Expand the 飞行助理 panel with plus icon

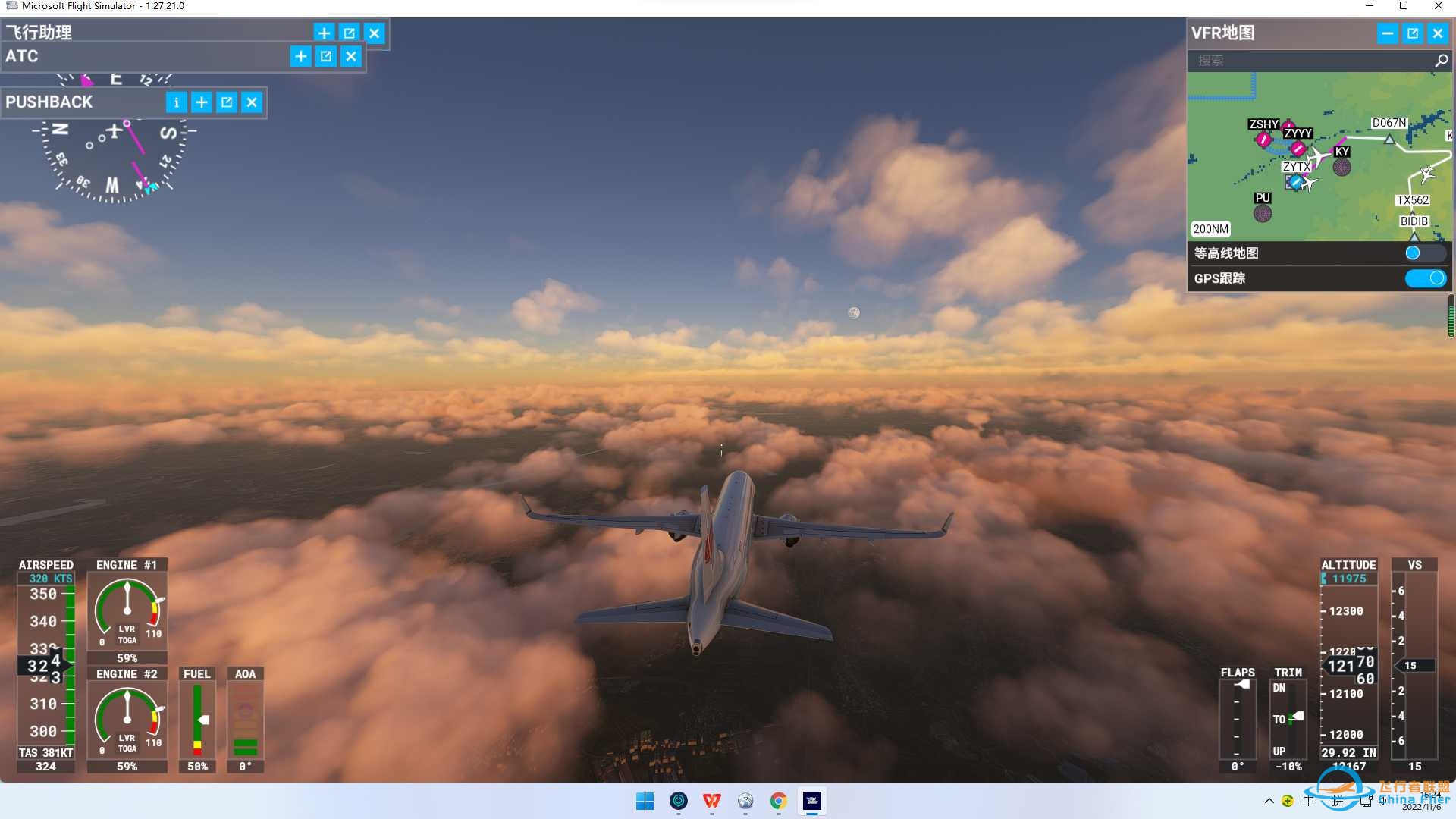coord(324,33)
